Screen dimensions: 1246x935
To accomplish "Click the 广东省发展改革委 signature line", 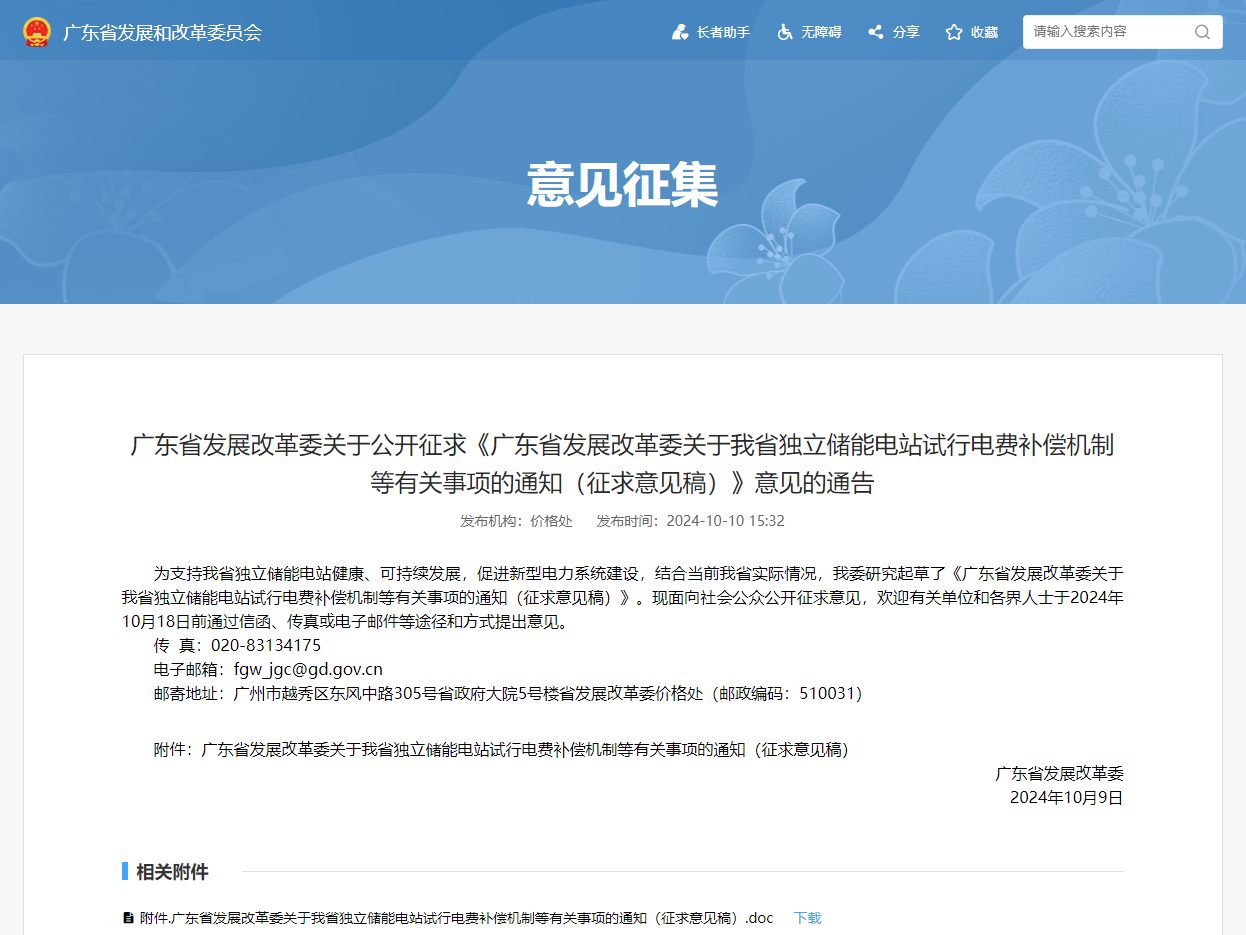I will (x=1059, y=774).
